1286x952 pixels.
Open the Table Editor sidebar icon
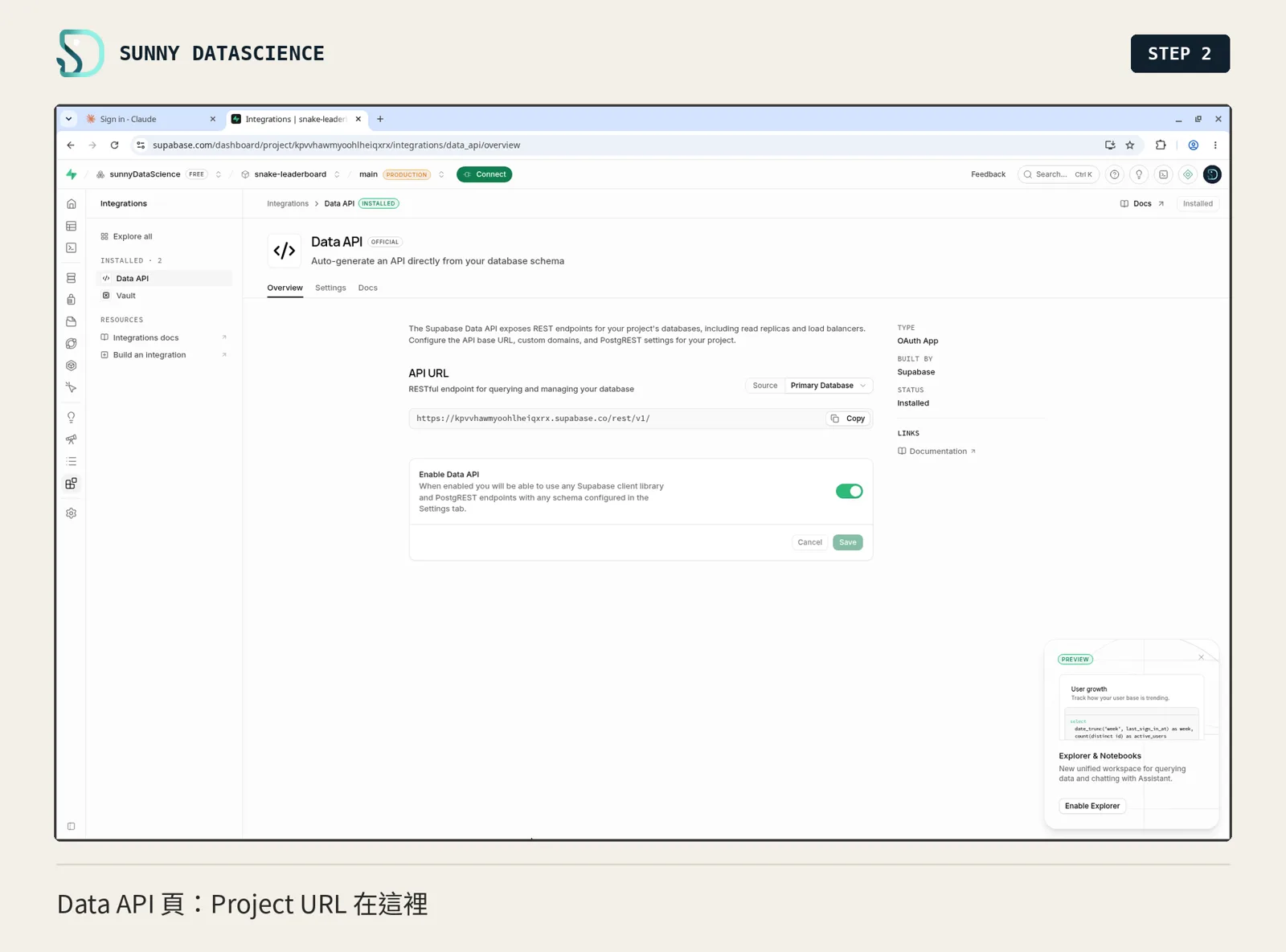[71, 226]
